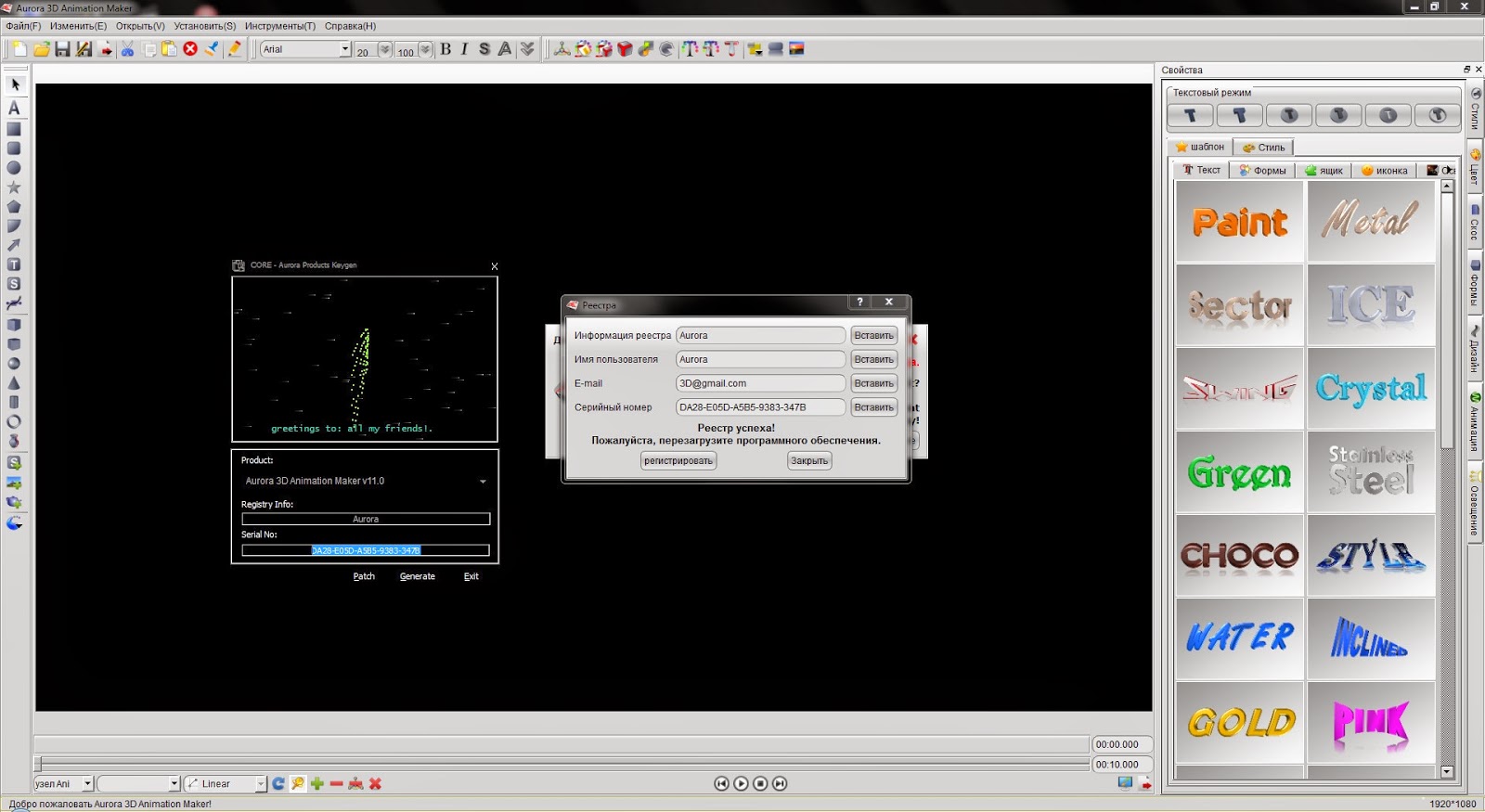Select the third text mode button
Viewport: 1485px width, 812px height.
(1289, 115)
